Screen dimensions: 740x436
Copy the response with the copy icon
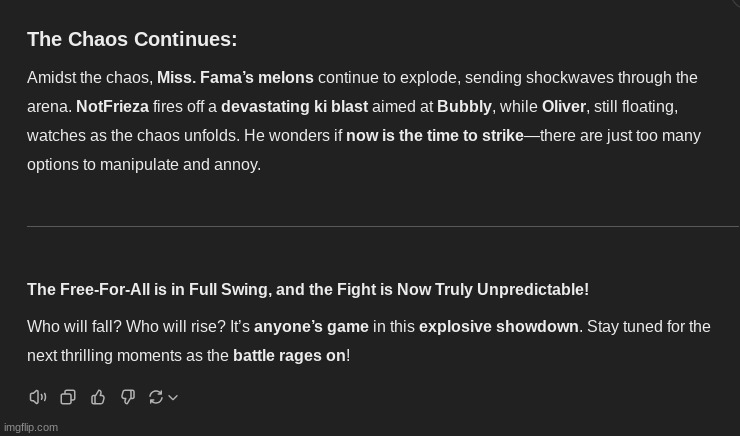coord(68,397)
